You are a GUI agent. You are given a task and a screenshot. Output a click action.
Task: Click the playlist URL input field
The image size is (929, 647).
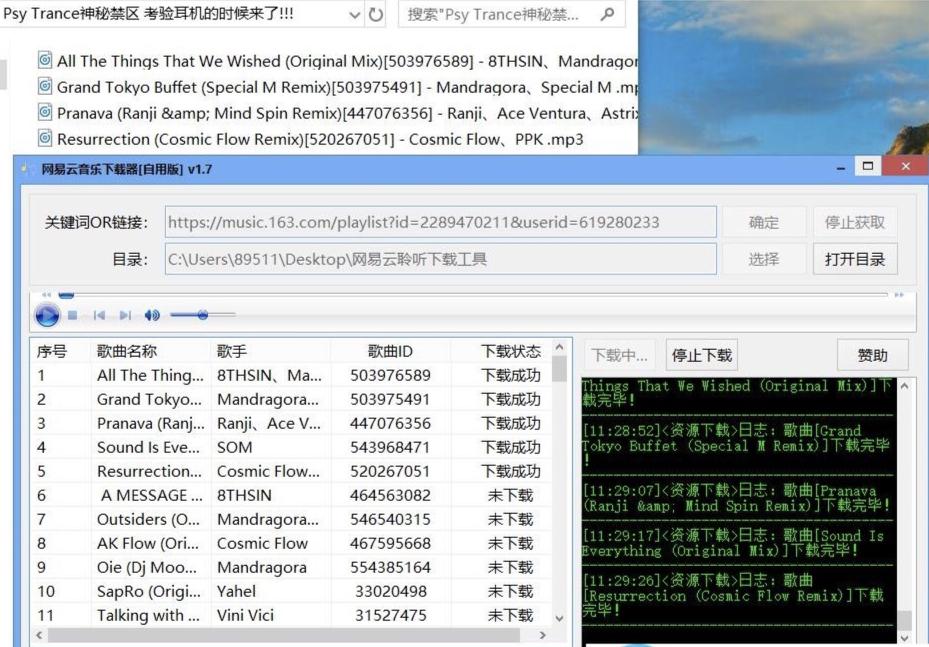pyautogui.click(x=440, y=223)
